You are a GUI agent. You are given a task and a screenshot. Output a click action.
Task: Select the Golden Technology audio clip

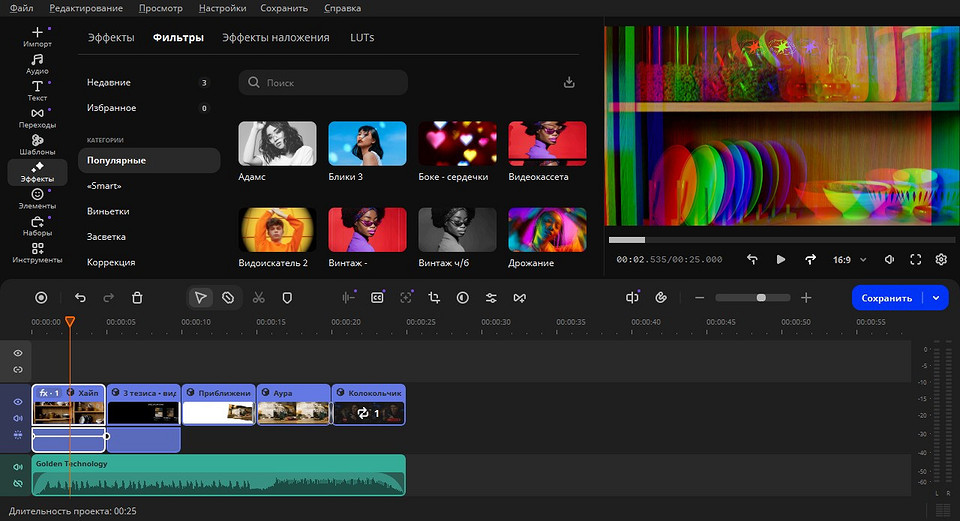pos(219,475)
